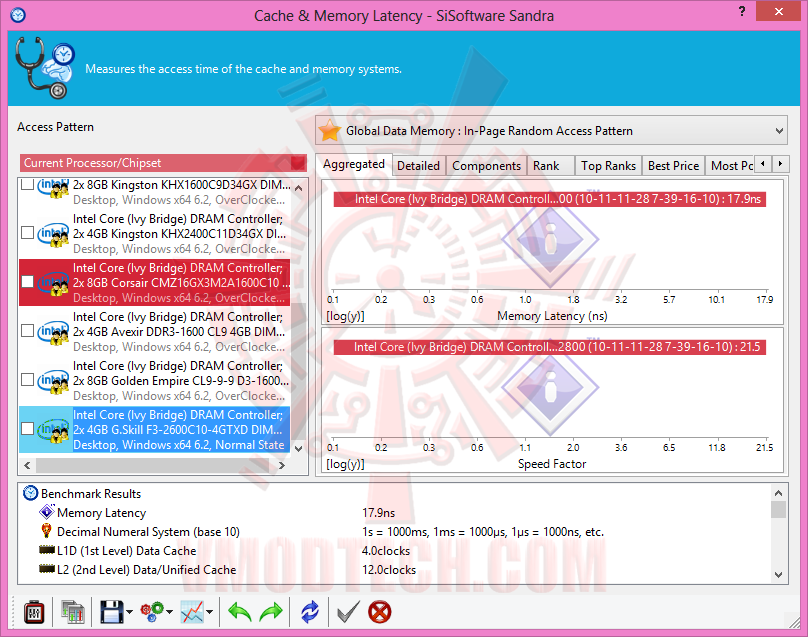Image resolution: width=808 pixels, height=637 pixels.
Task: Select the Memory Latency result row
Action: 394,513
